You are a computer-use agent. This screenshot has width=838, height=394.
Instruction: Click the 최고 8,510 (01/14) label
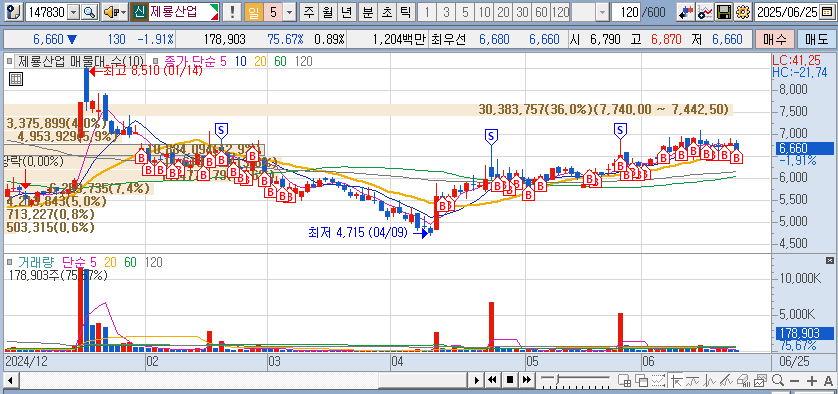pos(152,70)
